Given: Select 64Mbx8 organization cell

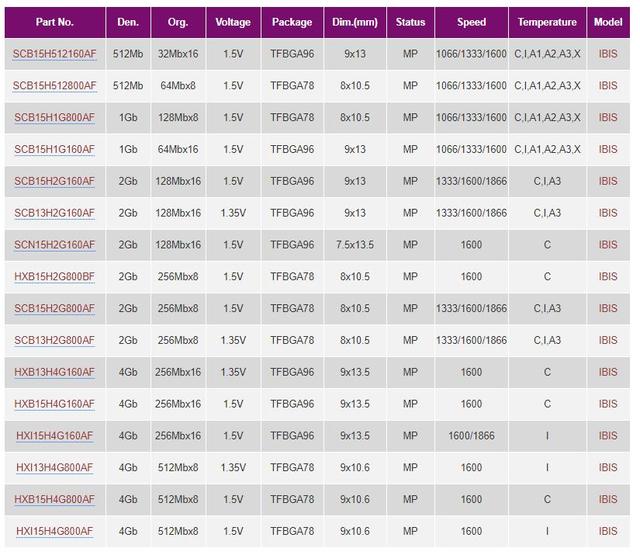Looking at the screenshot, I should click(x=178, y=86).
